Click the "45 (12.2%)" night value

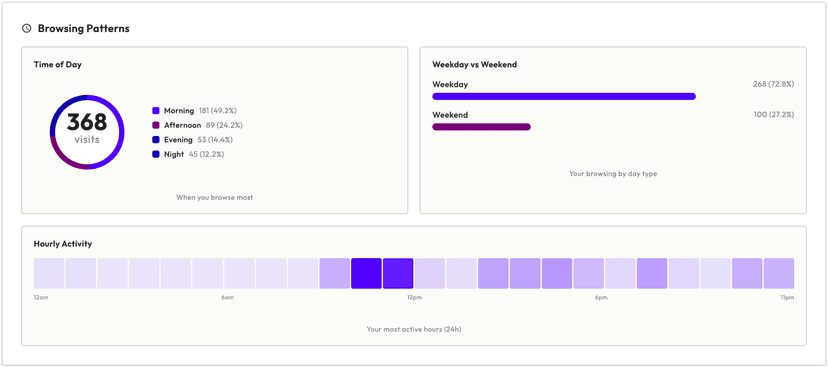point(206,154)
